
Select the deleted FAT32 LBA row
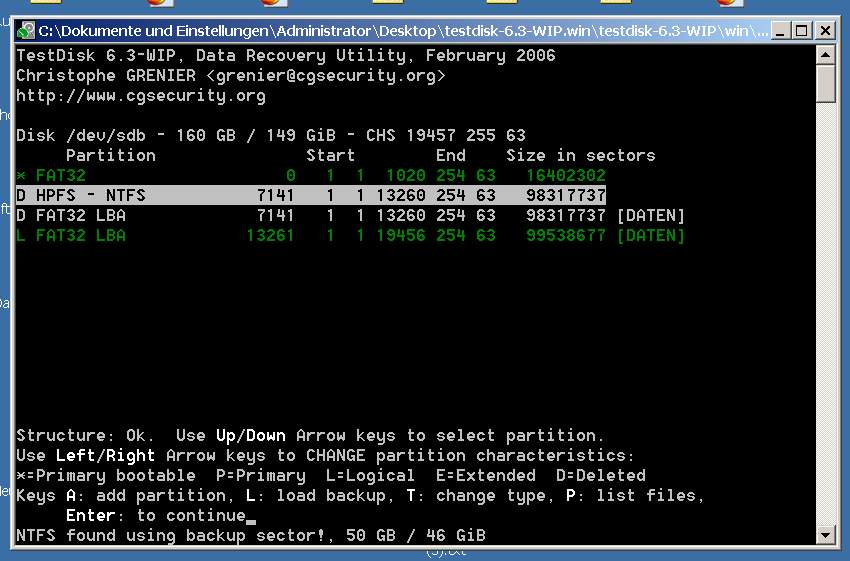click(350, 215)
